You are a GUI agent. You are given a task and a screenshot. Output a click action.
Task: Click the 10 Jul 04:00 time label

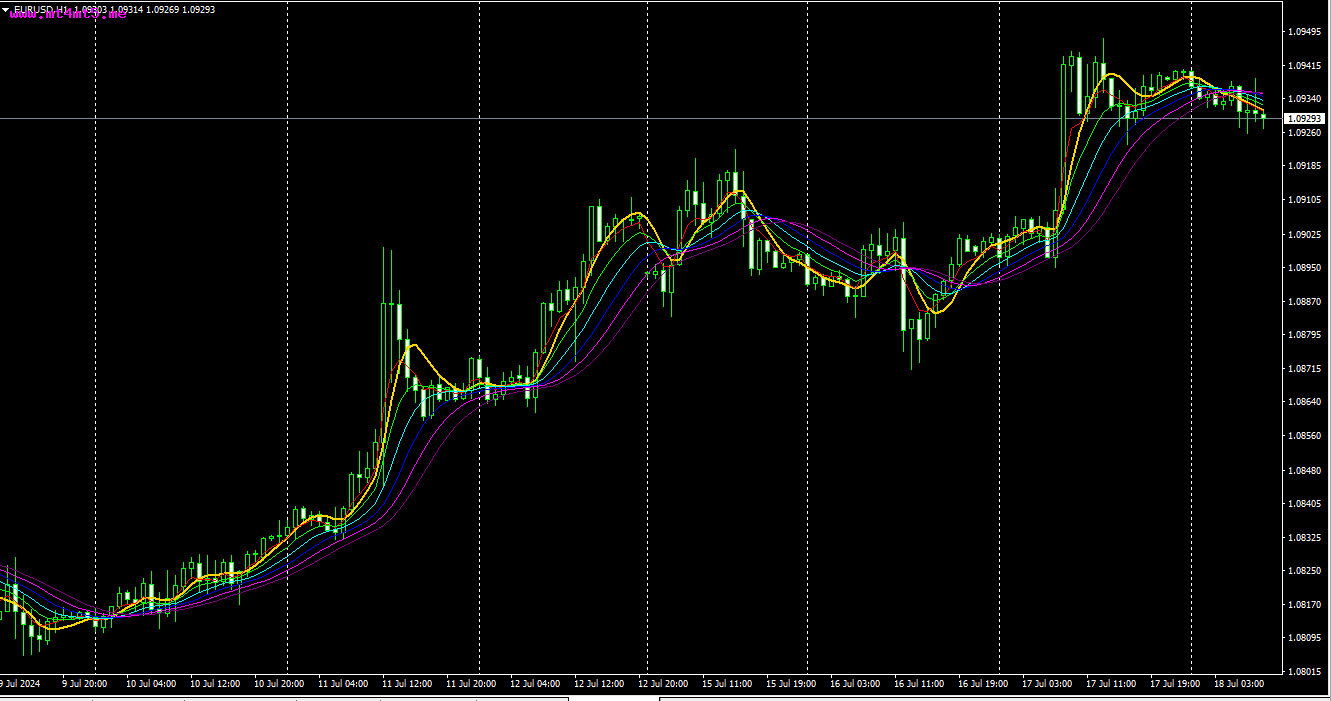(151, 684)
